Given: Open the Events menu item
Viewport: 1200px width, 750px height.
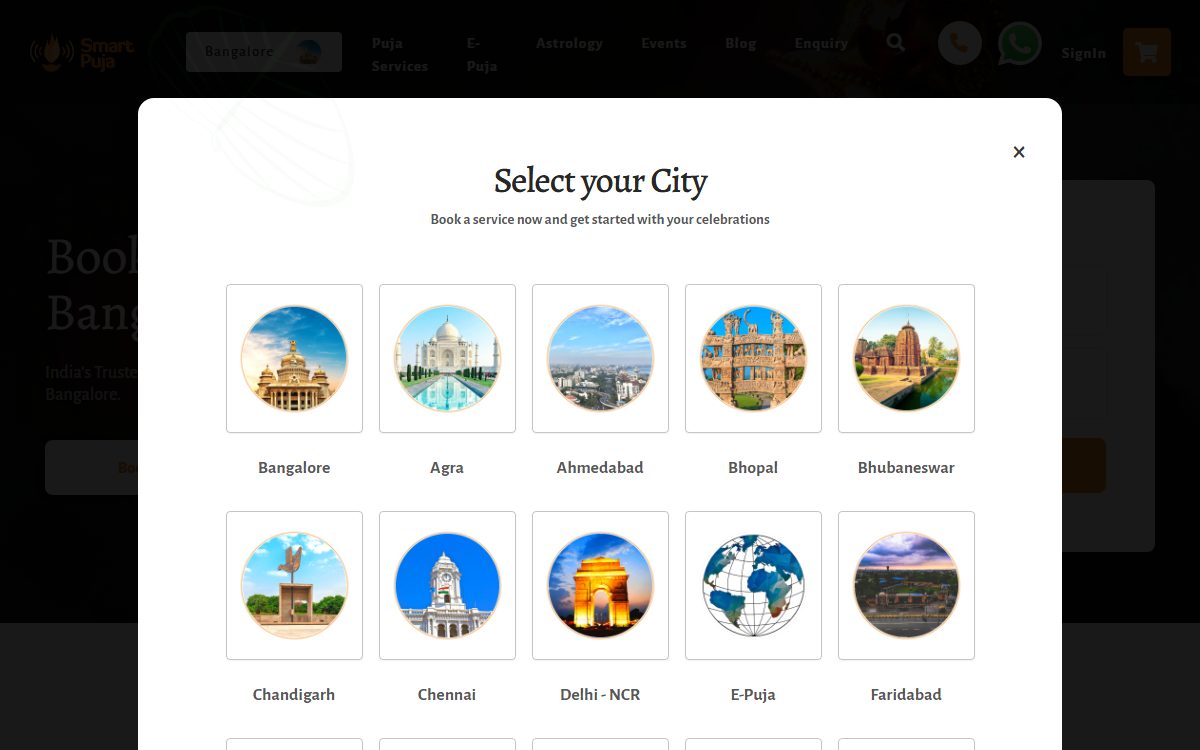Looking at the screenshot, I should coord(664,43).
